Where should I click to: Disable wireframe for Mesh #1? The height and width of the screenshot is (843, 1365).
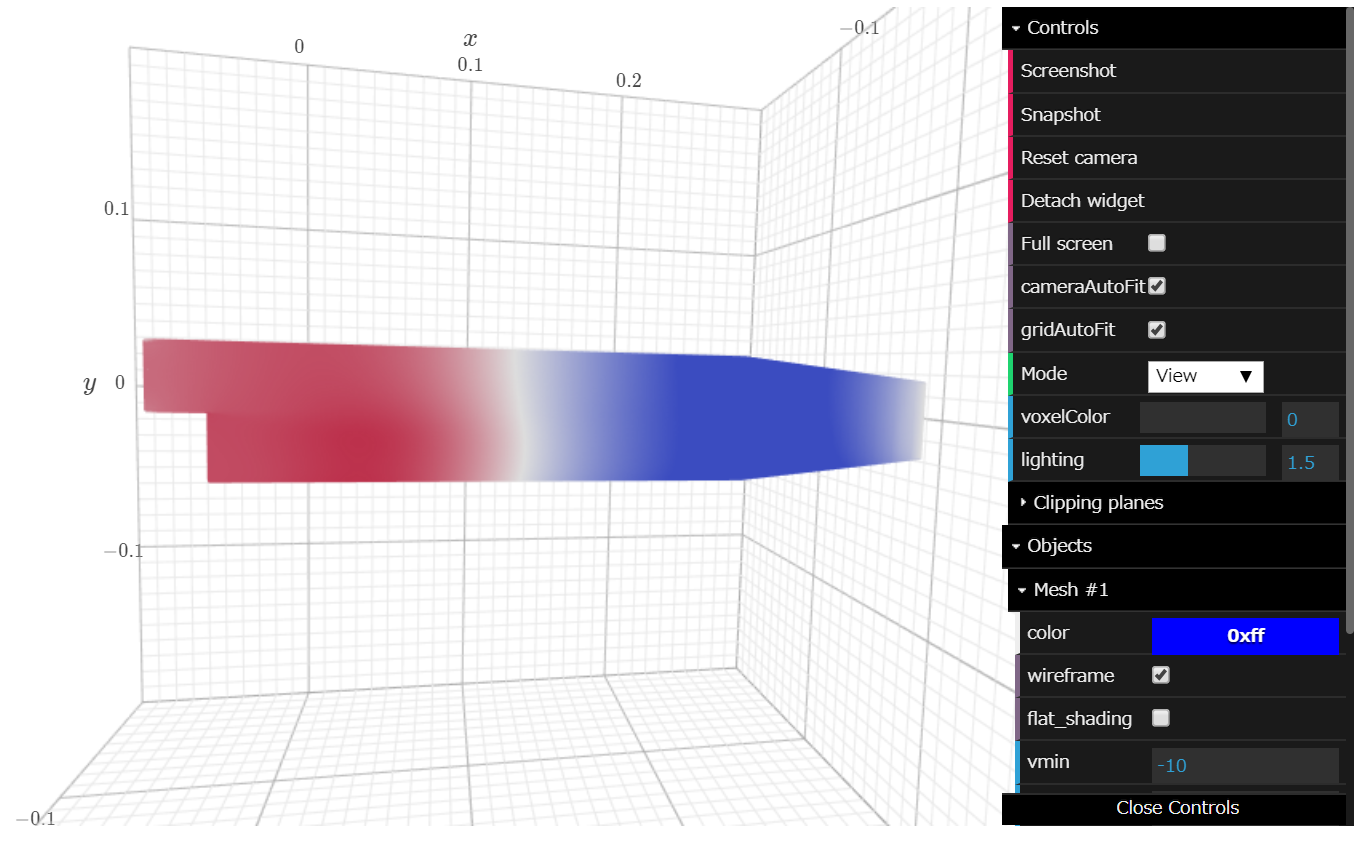pos(1160,675)
